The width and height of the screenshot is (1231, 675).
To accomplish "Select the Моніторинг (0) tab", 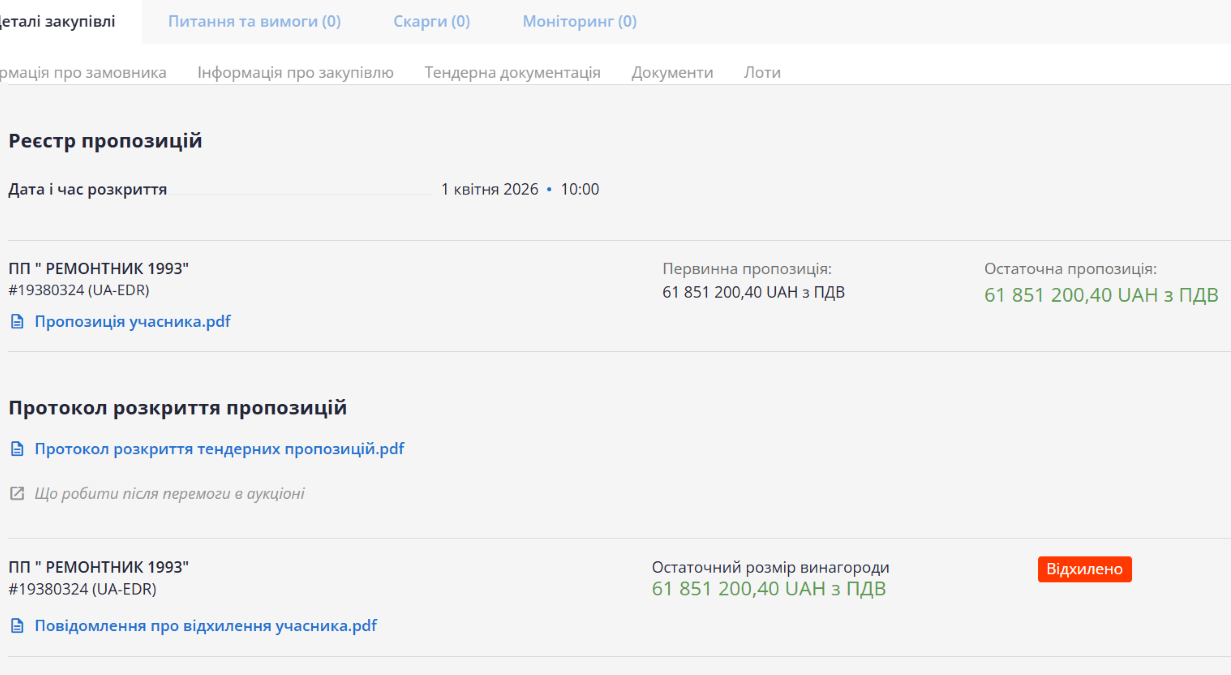I will click(x=579, y=21).
